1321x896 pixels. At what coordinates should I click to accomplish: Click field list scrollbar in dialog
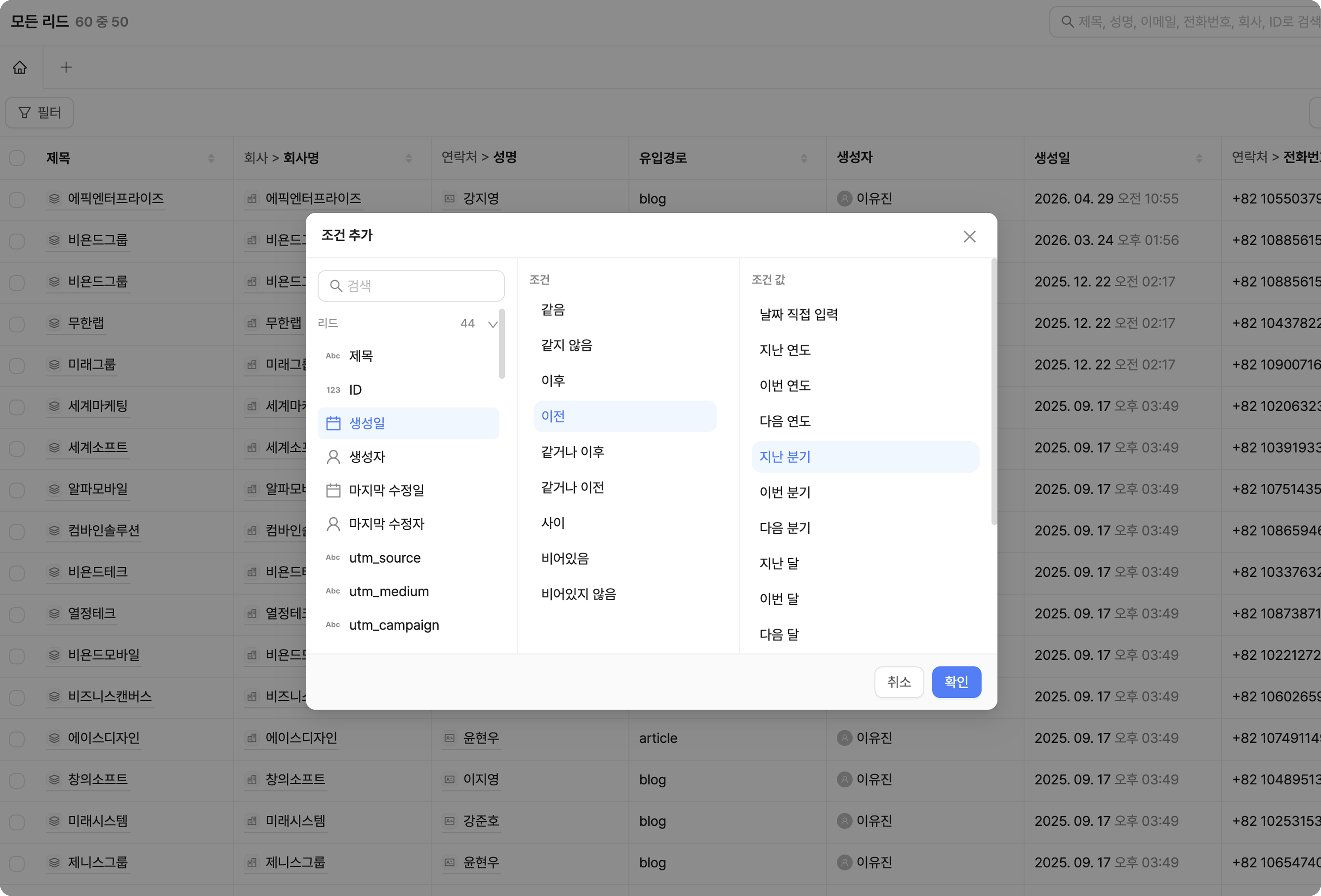point(501,344)
